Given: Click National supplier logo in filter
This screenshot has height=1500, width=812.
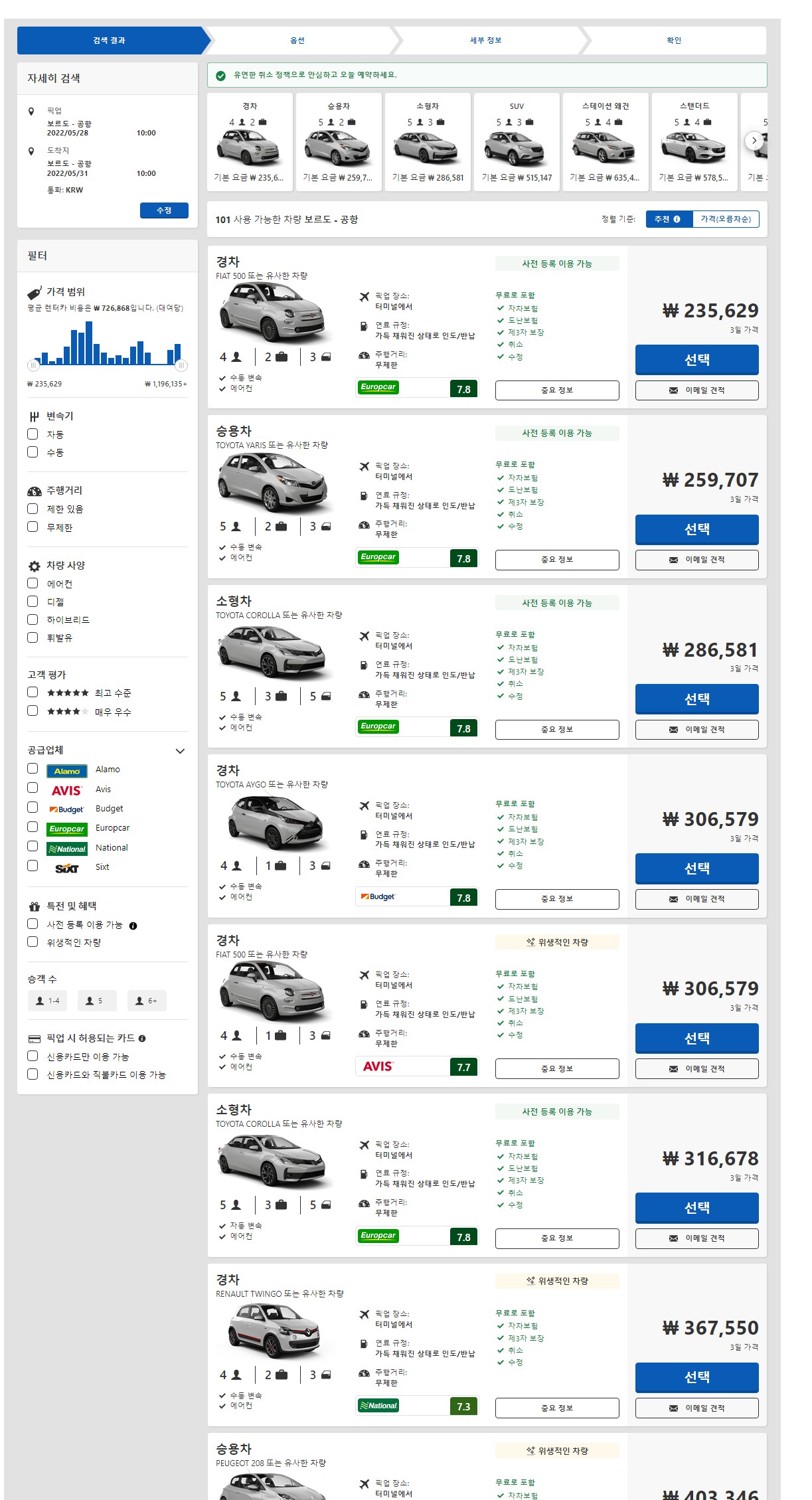Looking at the screenshot, I should [x=67, y=849].
